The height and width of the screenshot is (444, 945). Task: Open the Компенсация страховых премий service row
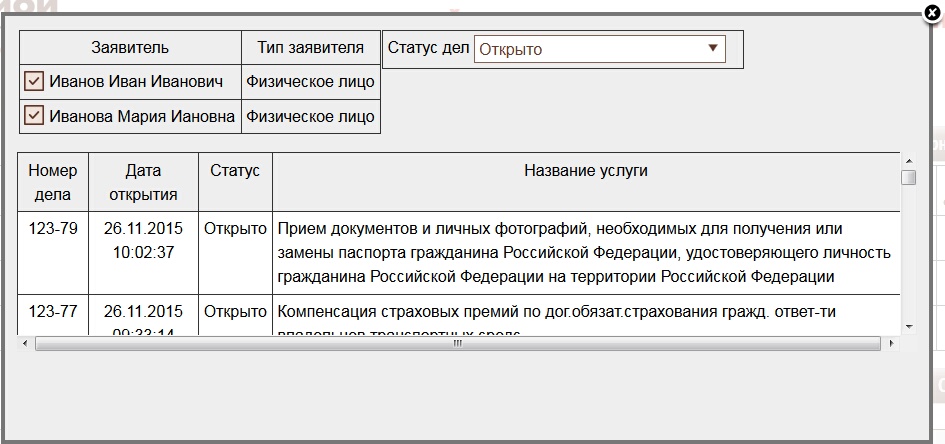point(556,312)
